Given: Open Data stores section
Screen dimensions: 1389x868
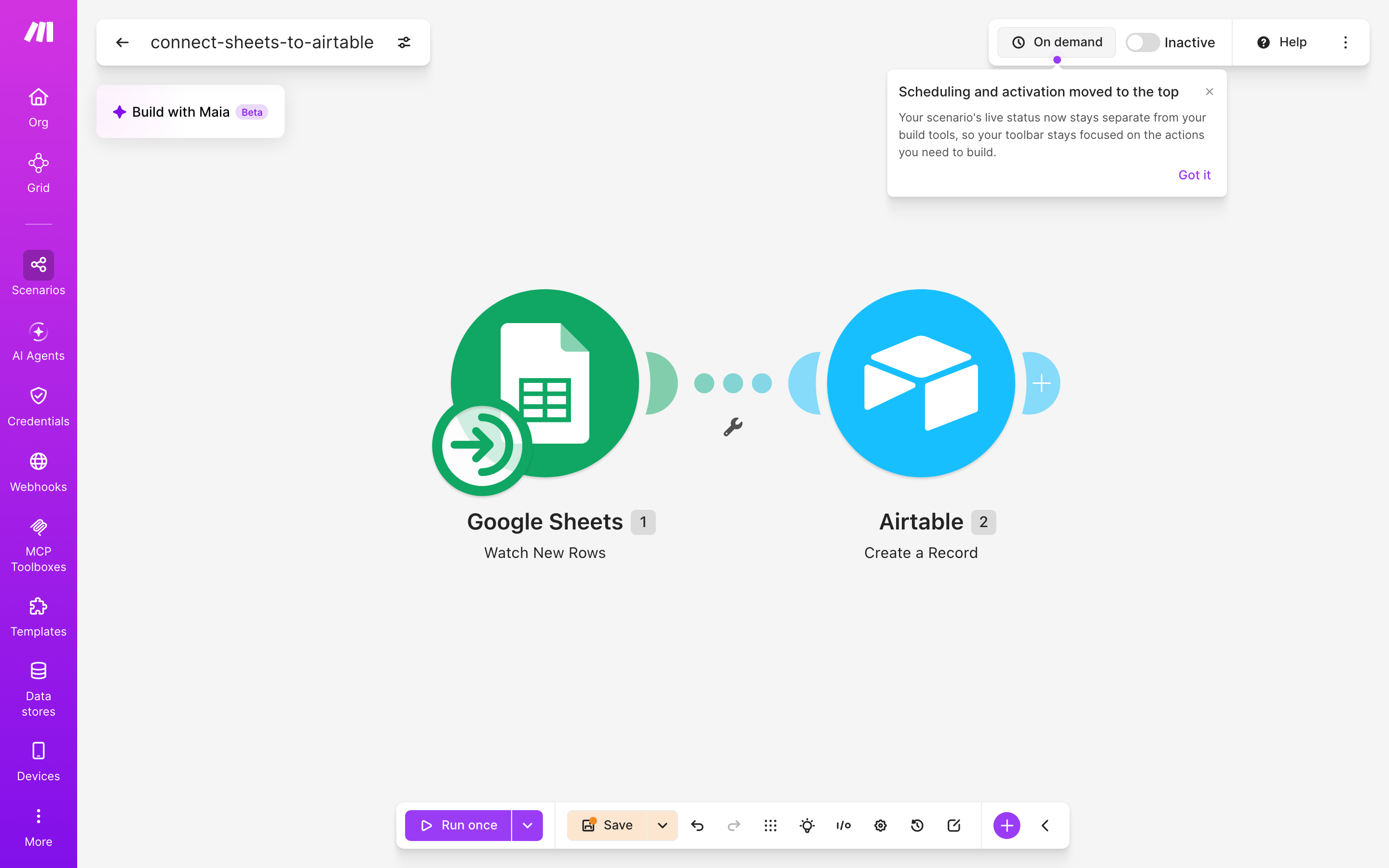Looking at the screenshot, I should click(39, 690).
